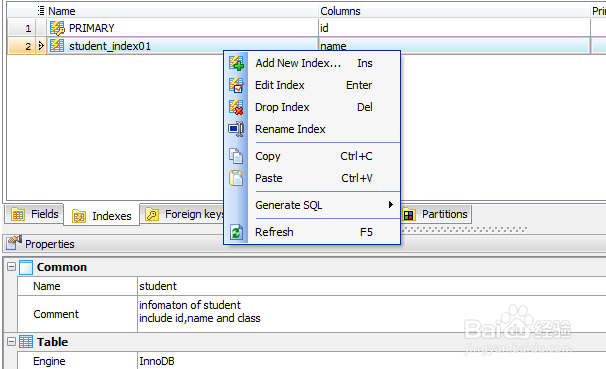This screenshot has height=369, width=606.
Task: Choose Copy from the context menu
Action: [x=313, y=156]
